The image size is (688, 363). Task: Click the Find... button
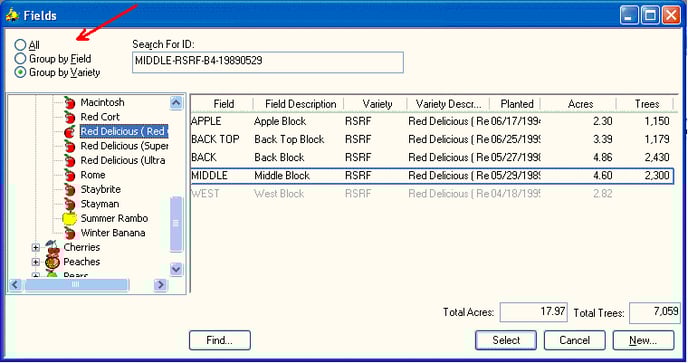pos(220,340)
